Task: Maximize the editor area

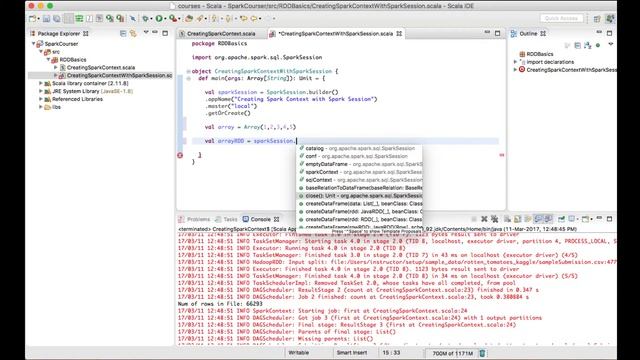Action: 498,33
